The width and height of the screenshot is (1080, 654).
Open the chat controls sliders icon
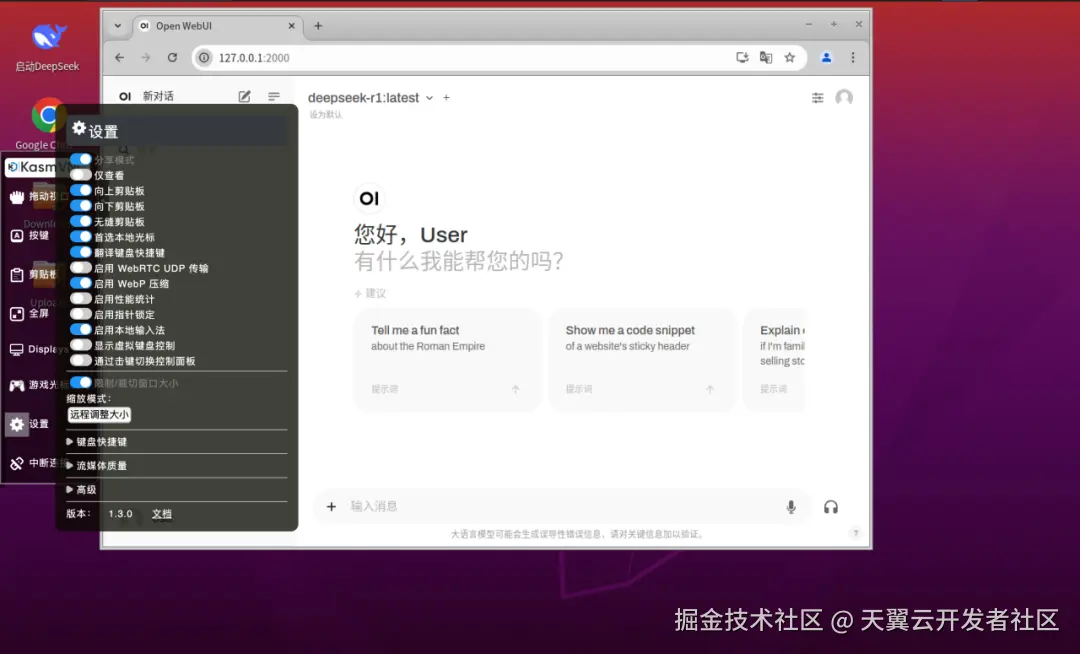pos(818,98)
